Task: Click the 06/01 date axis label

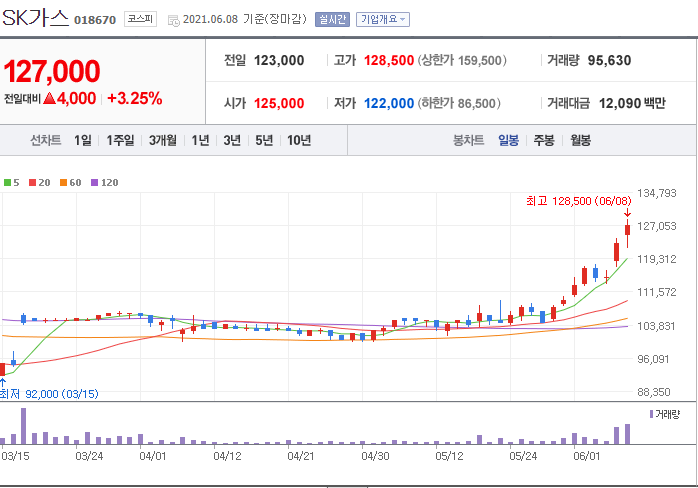Action: coord(587,456)
